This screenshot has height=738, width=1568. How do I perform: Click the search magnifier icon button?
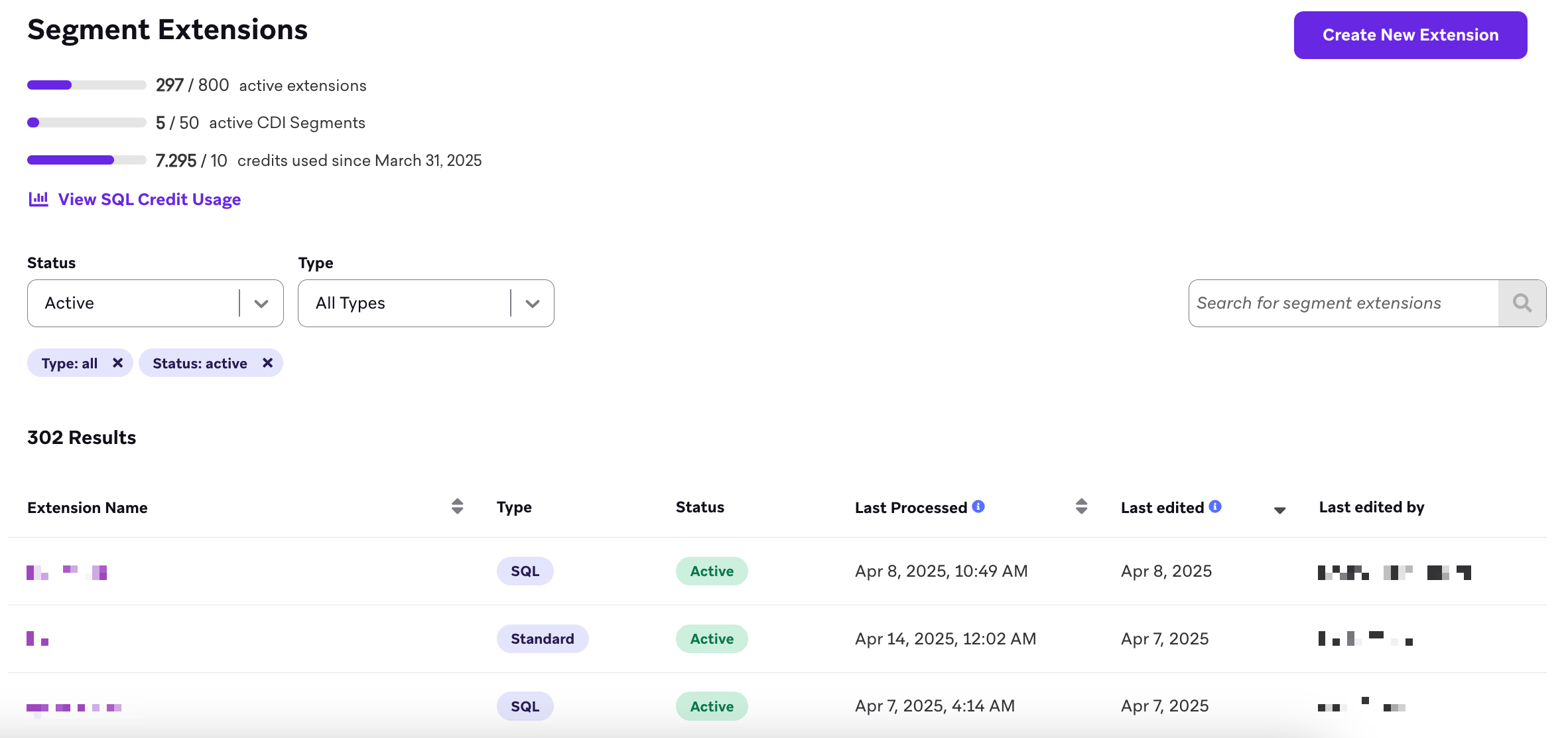coord(1522,303)
